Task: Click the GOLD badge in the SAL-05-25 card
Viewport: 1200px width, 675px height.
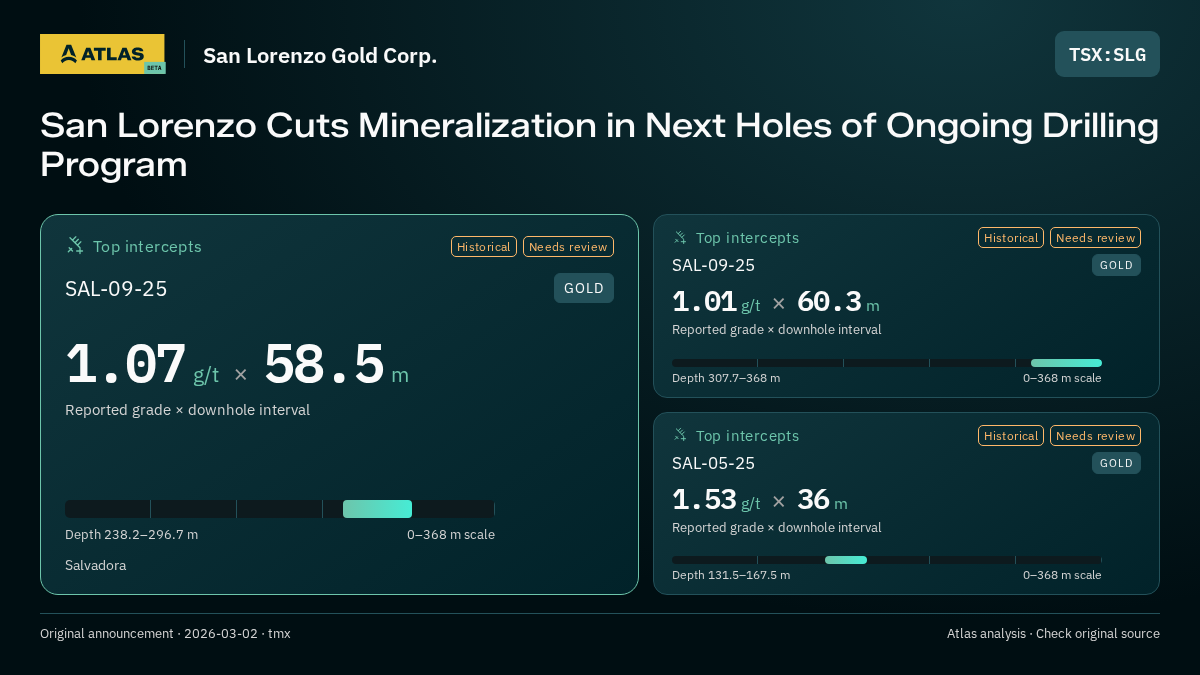Action: pos(1116,463)
